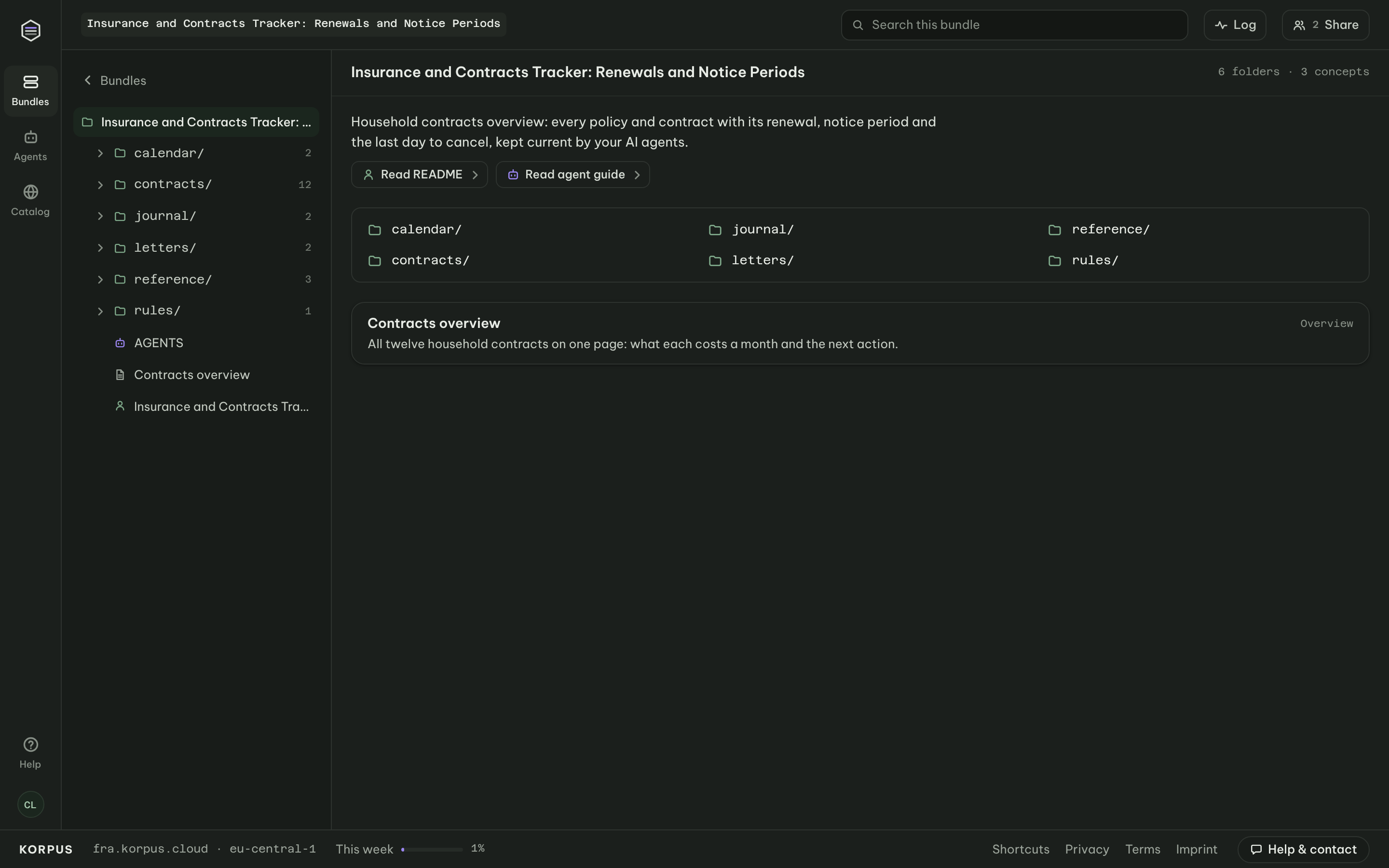Expand the rules/ folder chevron
Image resolution: width=1389 pixels, height=868 pixels.
tap(100, 311)
